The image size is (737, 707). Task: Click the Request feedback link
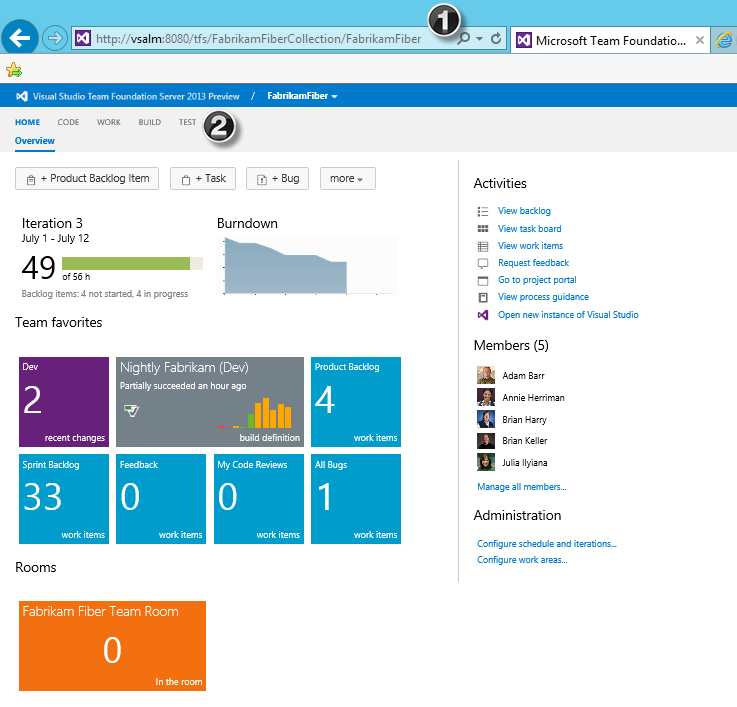533,263
